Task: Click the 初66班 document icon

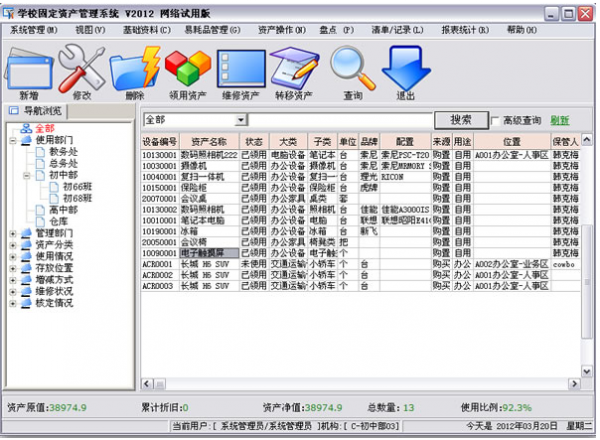Action: [x=54, y=187]
